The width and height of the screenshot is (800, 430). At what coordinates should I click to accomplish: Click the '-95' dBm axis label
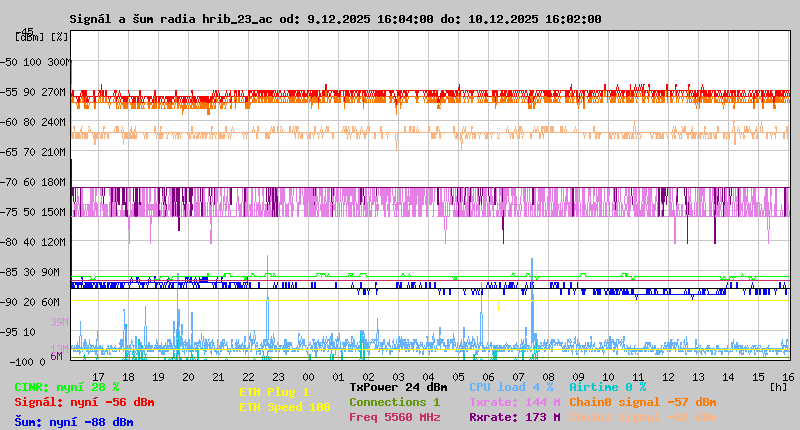click(8, 333)
